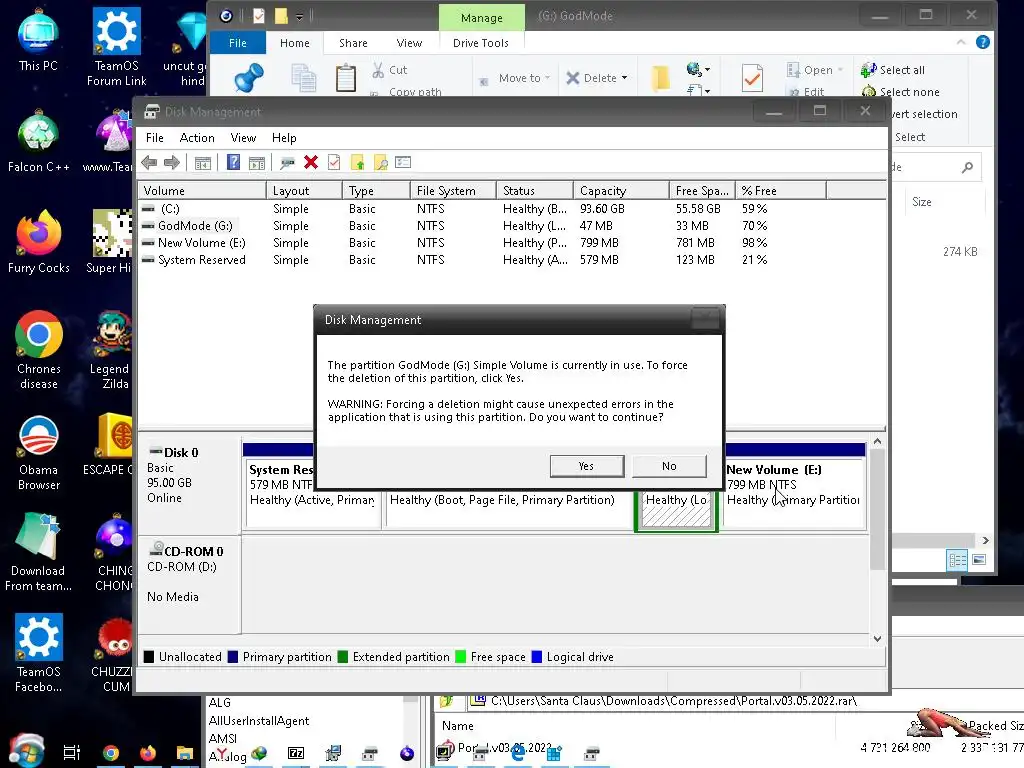Open the Delete dropdown arrow in Explorer ribbon
Image resolution: width=1024 pixels, height=768 pixels.
[625, 78]
